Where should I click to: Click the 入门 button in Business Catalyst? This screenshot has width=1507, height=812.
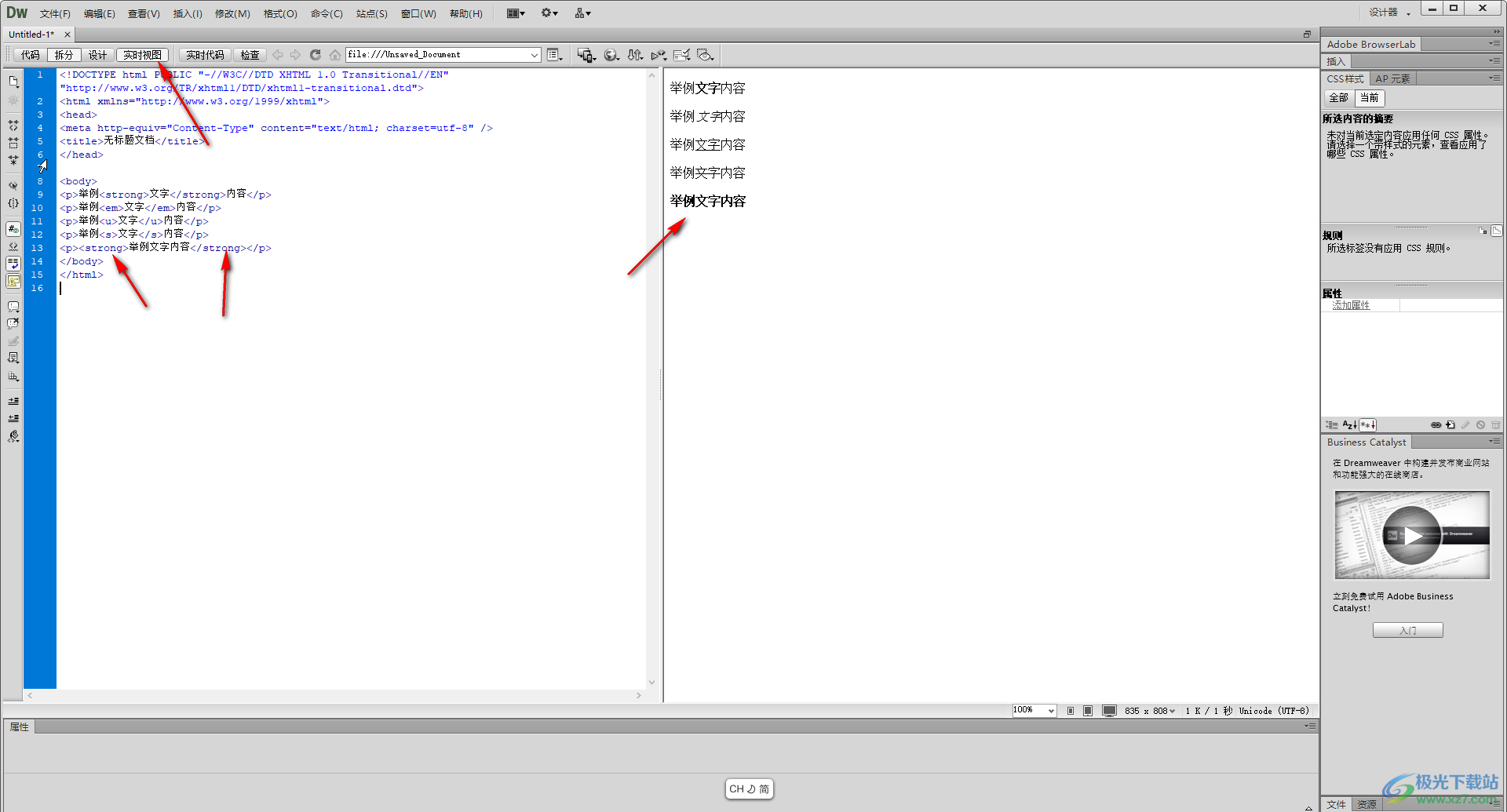[x=1407, y=630]
